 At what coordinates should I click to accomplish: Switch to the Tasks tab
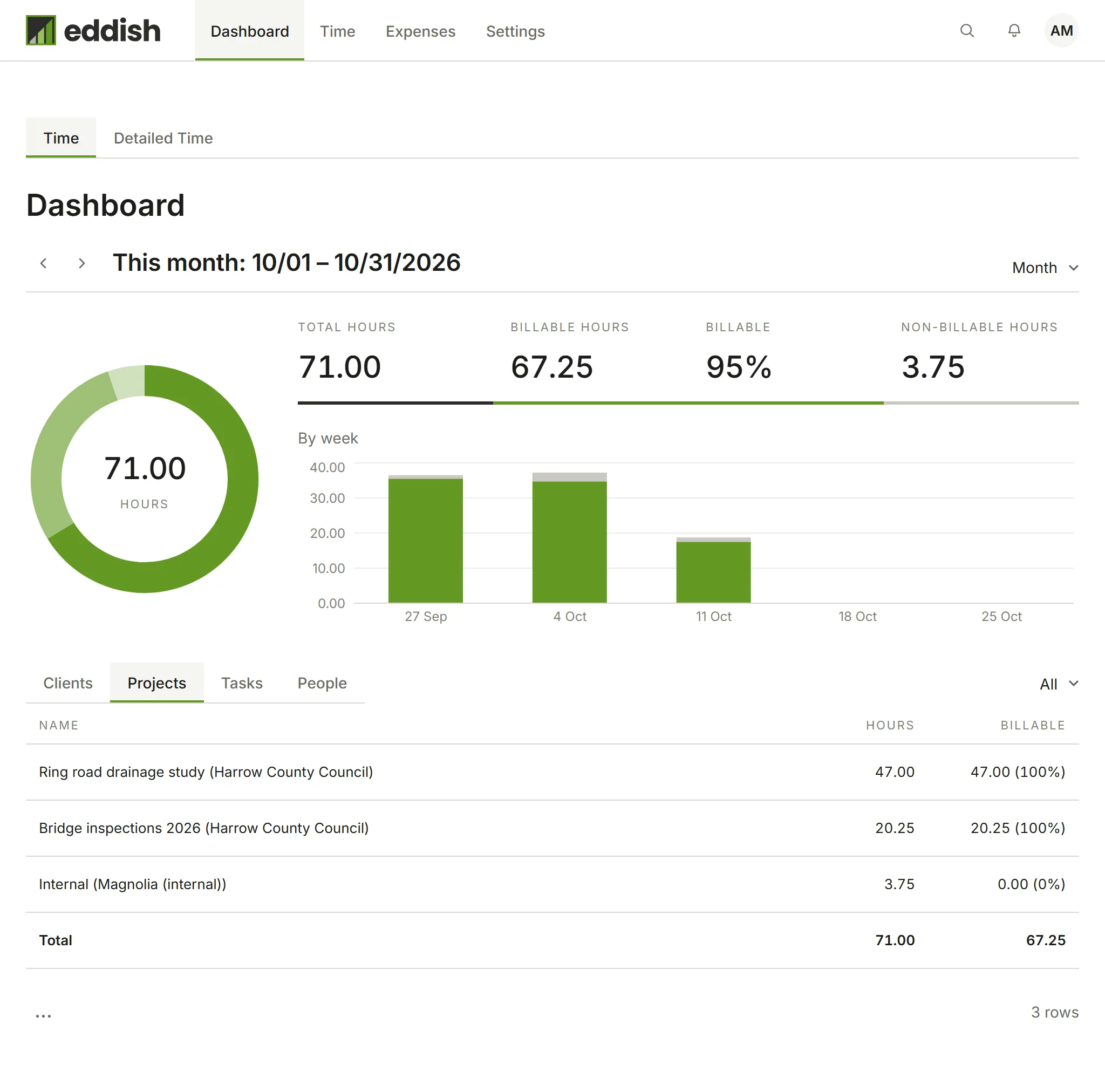(x=242, y=683)
